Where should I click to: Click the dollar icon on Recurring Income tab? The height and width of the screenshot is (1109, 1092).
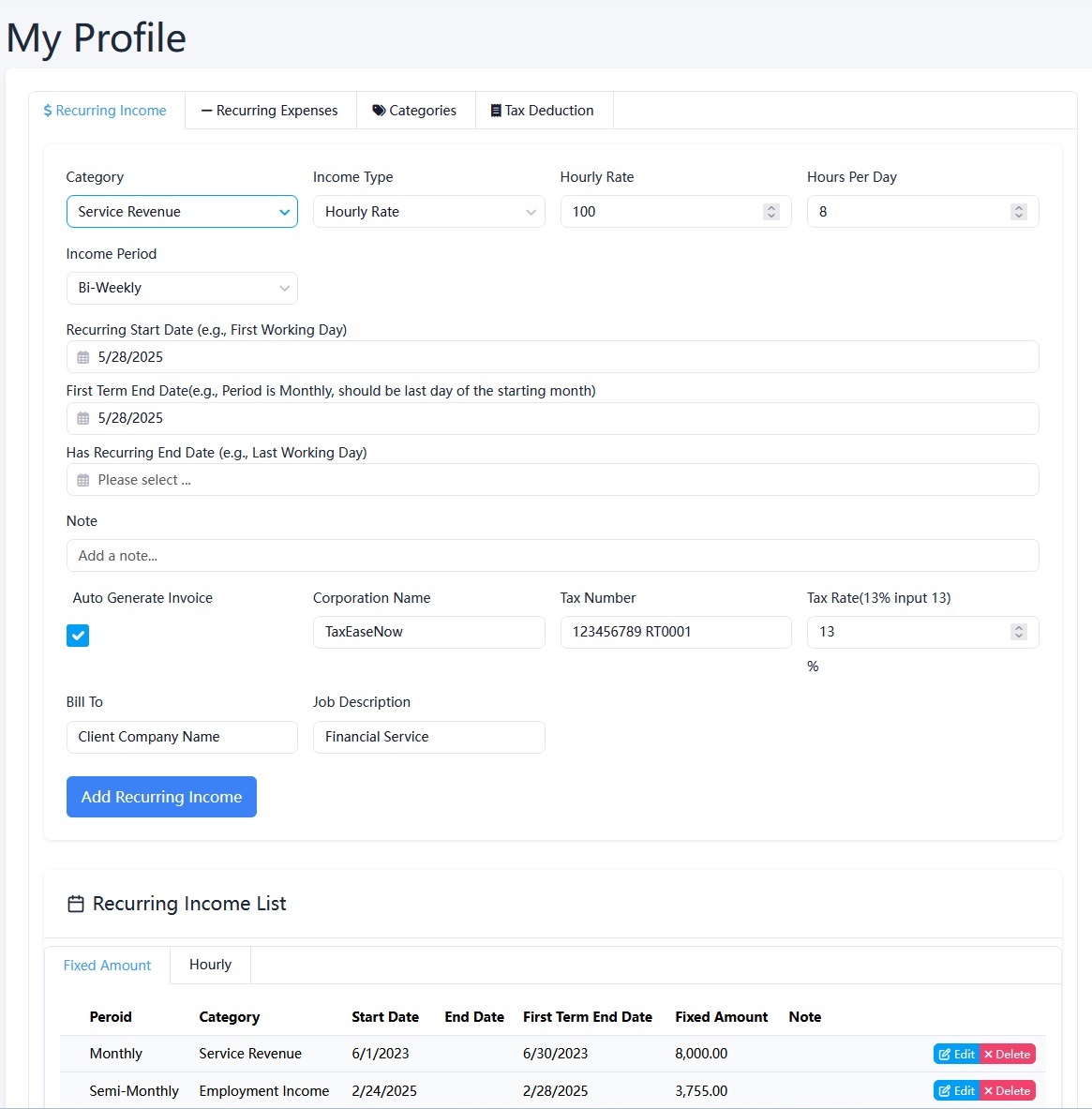[47, 110]
